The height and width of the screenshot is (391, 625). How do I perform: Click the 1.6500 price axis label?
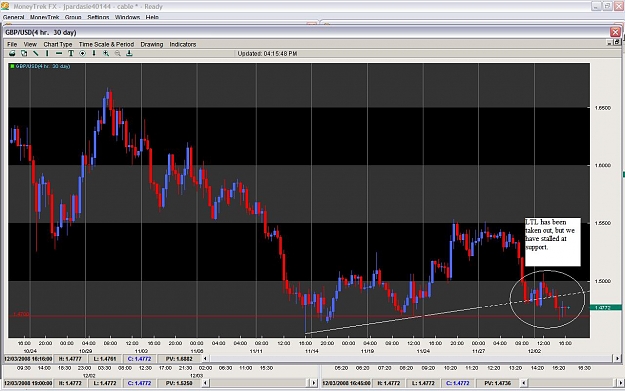(602, 108)
